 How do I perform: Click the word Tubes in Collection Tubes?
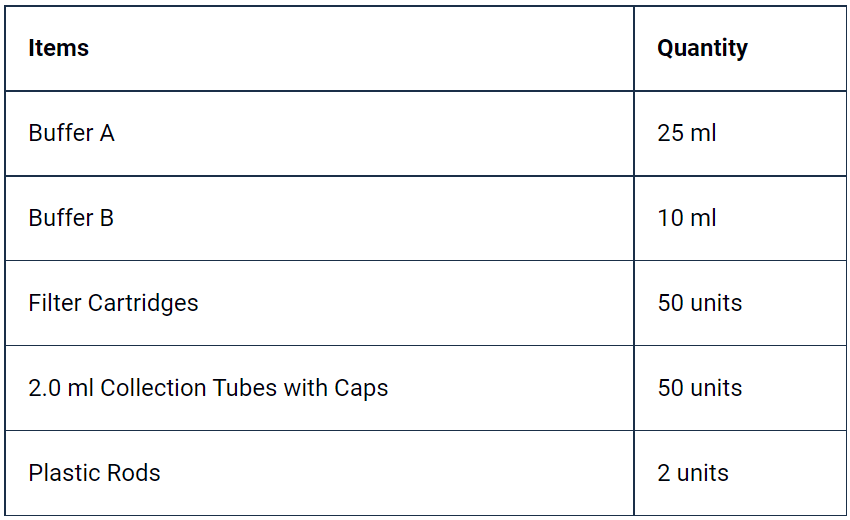245,388
